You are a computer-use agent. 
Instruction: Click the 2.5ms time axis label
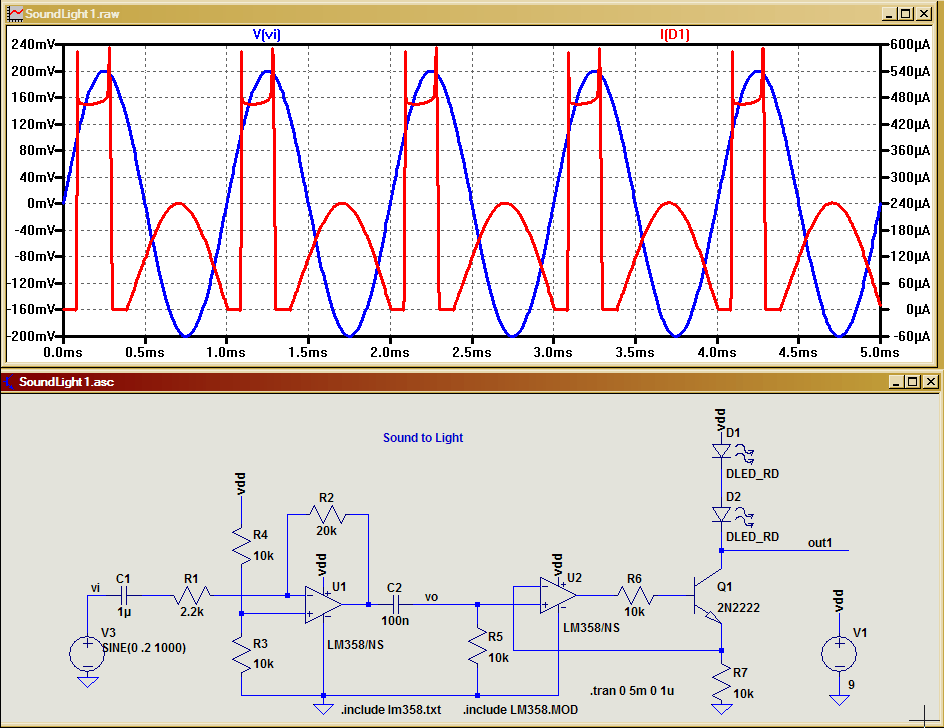pyautogui.click(x=471, y=352)
